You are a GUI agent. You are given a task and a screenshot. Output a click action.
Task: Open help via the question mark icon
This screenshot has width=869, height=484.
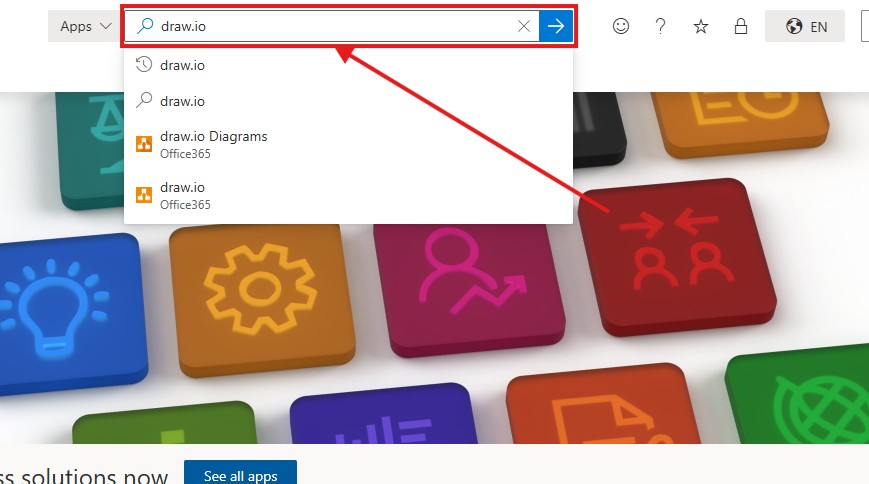(x=660, y=26)
